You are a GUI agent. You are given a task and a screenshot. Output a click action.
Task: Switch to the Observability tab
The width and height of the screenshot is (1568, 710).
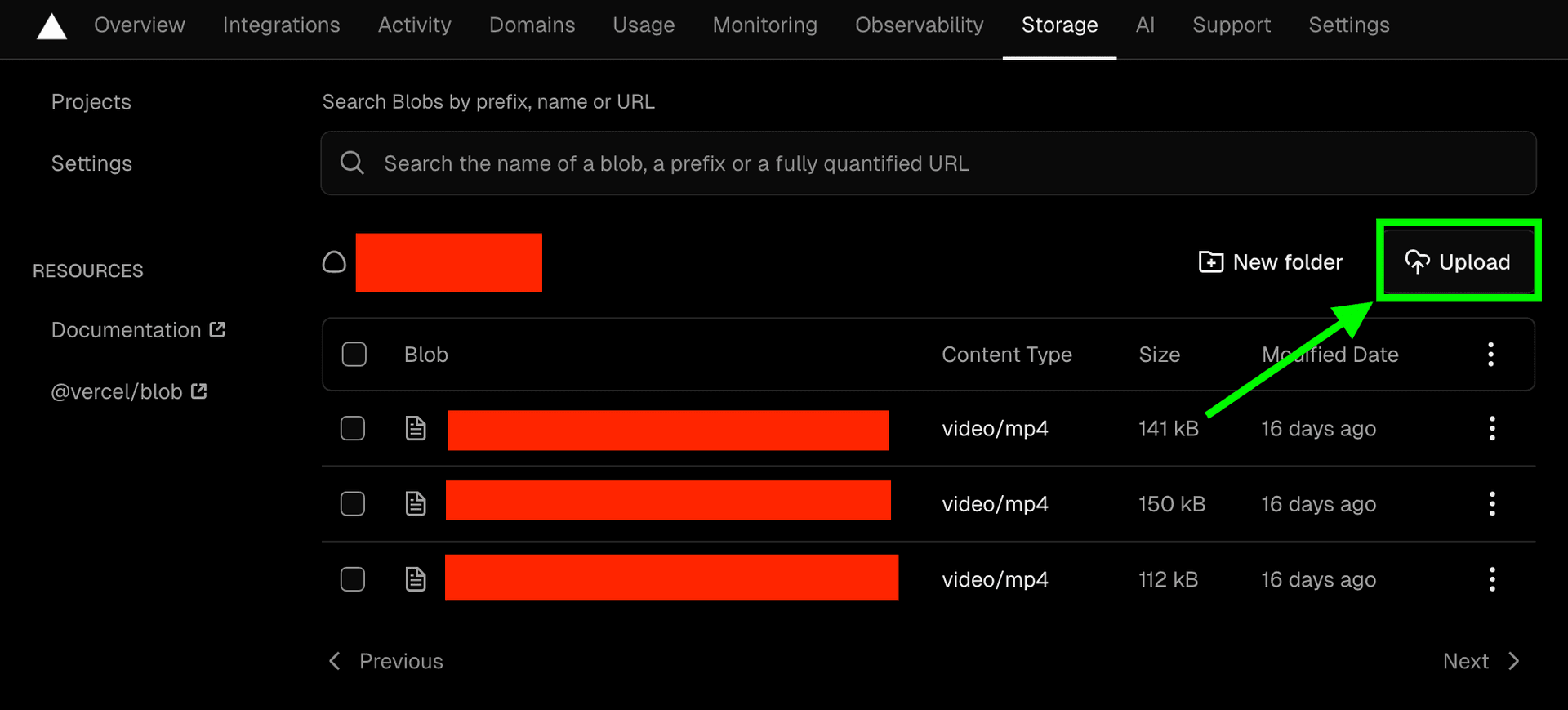pos(919,25)
